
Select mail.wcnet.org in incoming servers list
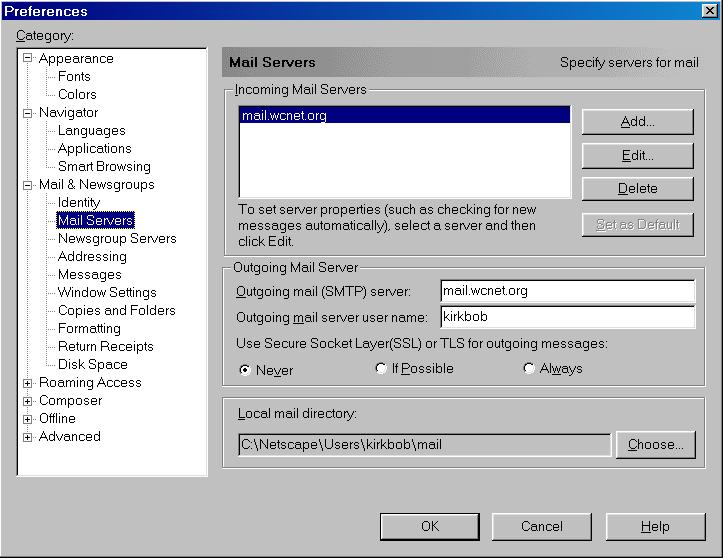(x=285, y=116)
